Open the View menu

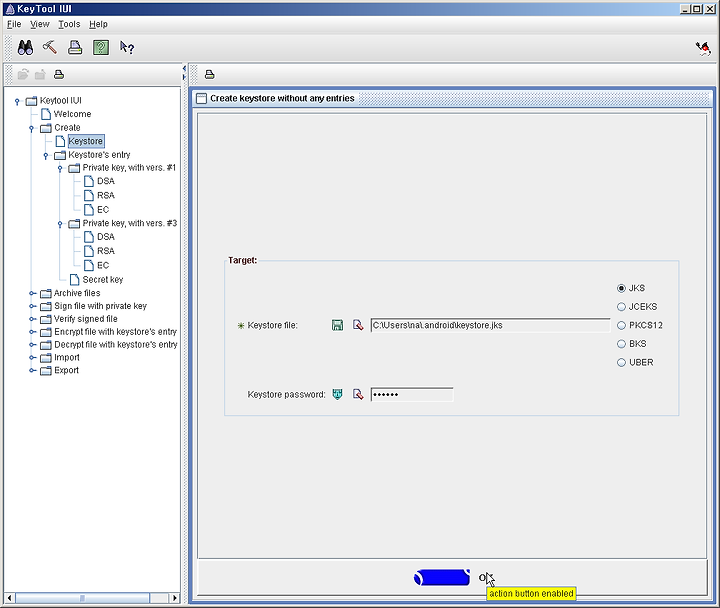40,24
